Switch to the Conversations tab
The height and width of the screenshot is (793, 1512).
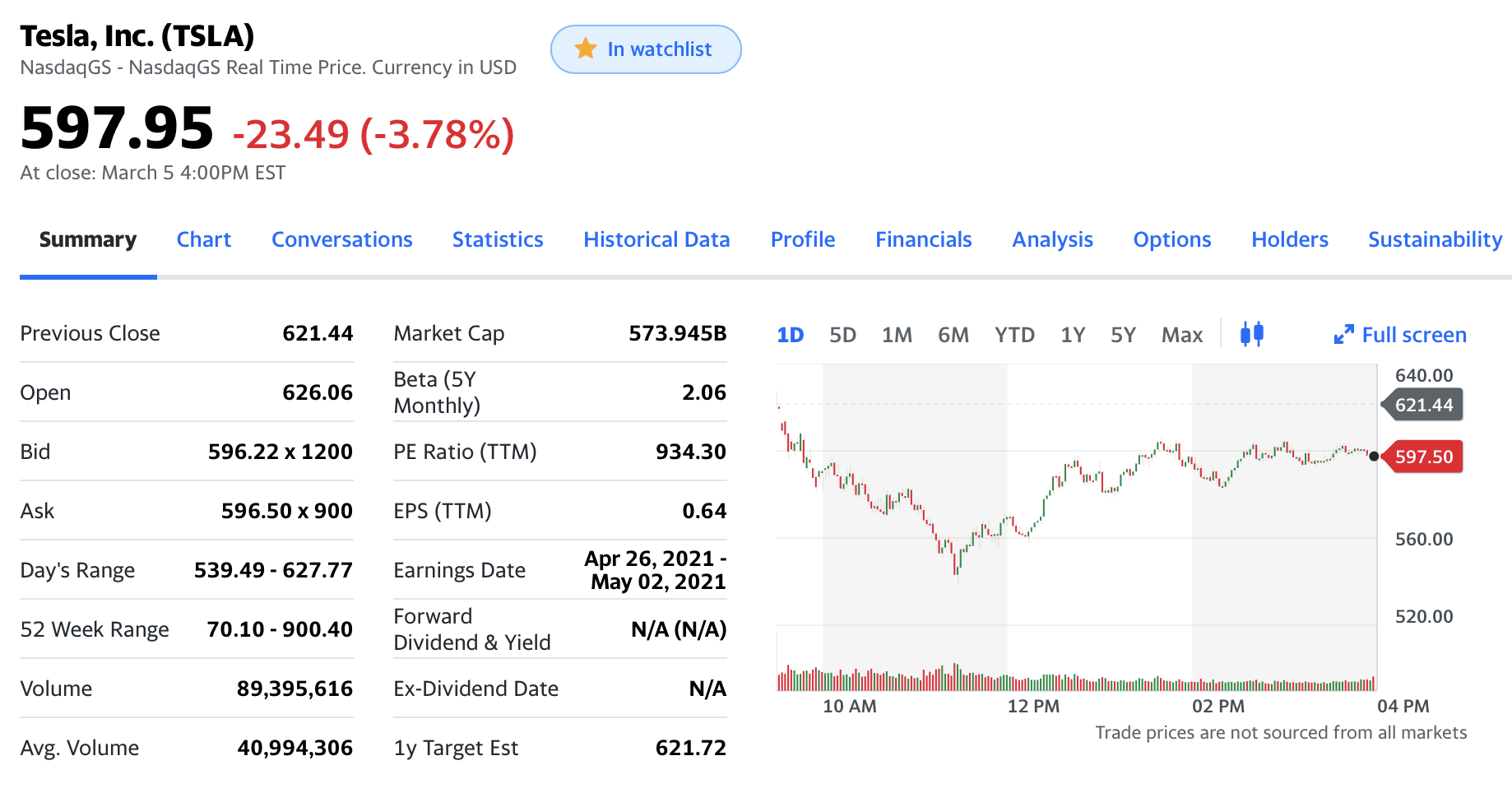342,239
